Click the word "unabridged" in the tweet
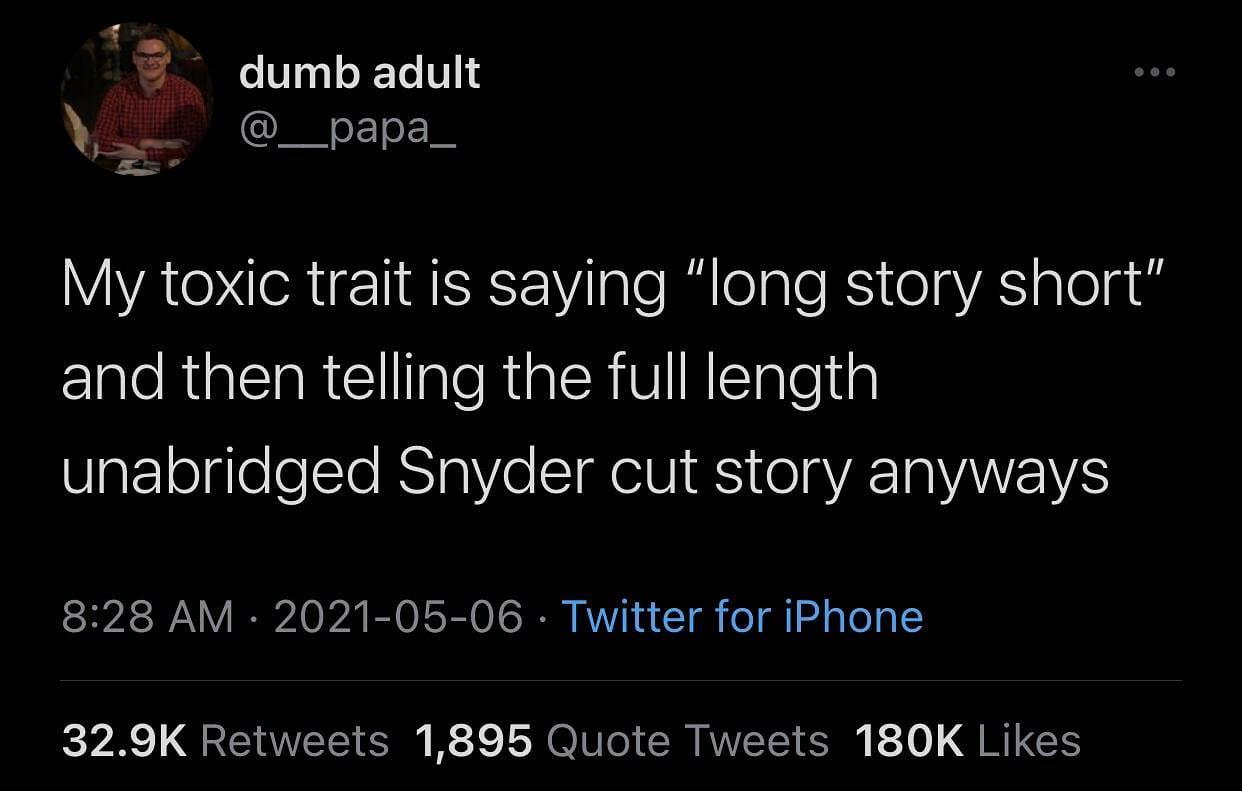 point(220,472)
